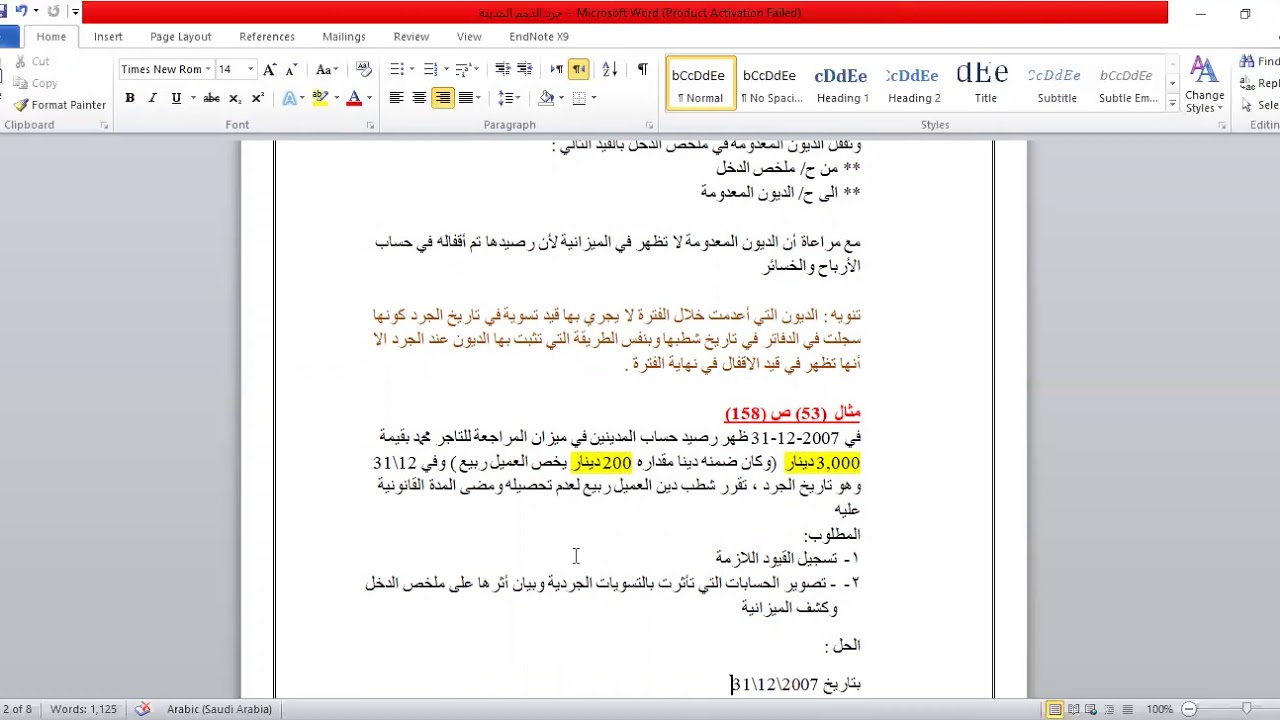This screenshot has height=720, width=1280.
Task: Apply the Heading 1 style
Action: click(842, 84)
